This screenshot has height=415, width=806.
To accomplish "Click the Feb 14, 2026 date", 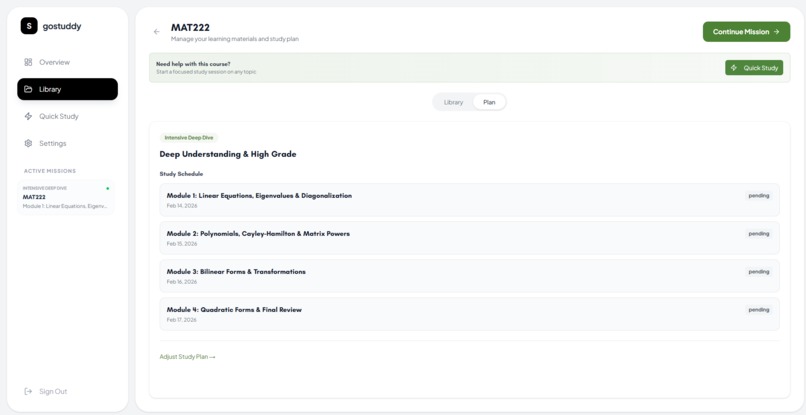I will pyautogui.click(x=182, y=206).
